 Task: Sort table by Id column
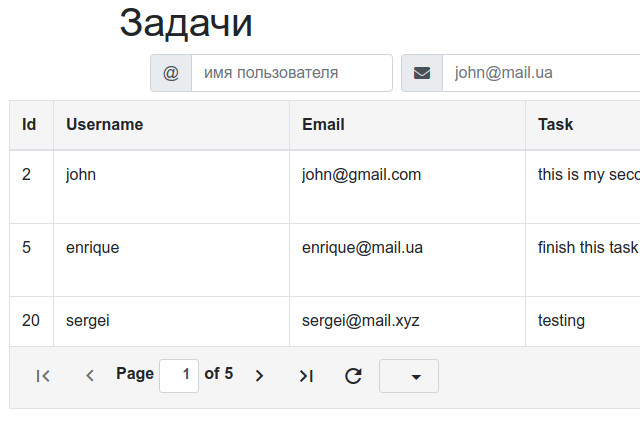click(30, 125)
